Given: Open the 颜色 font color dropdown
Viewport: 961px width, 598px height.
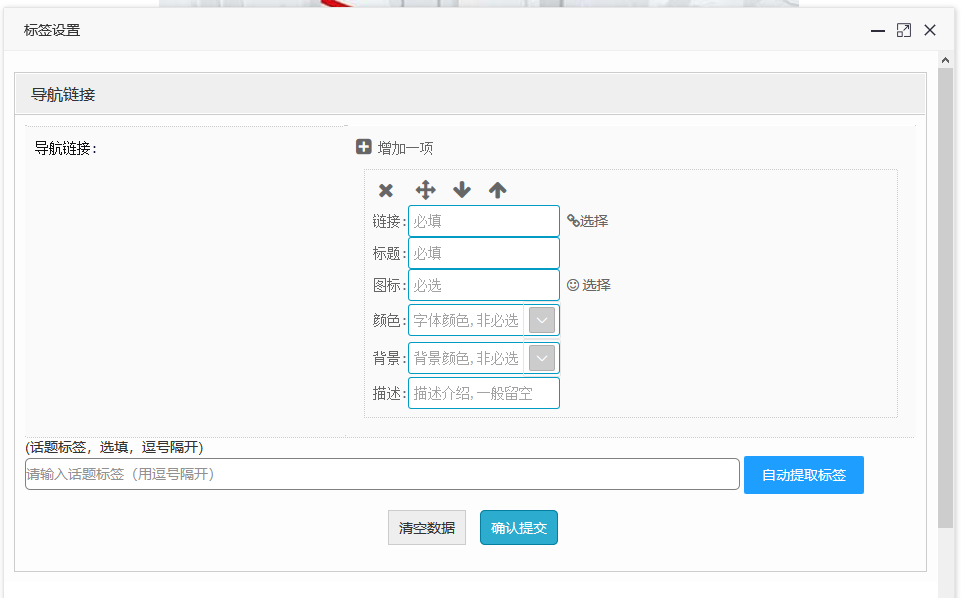Looking at the screenshot, I should [x=541, y=320].
